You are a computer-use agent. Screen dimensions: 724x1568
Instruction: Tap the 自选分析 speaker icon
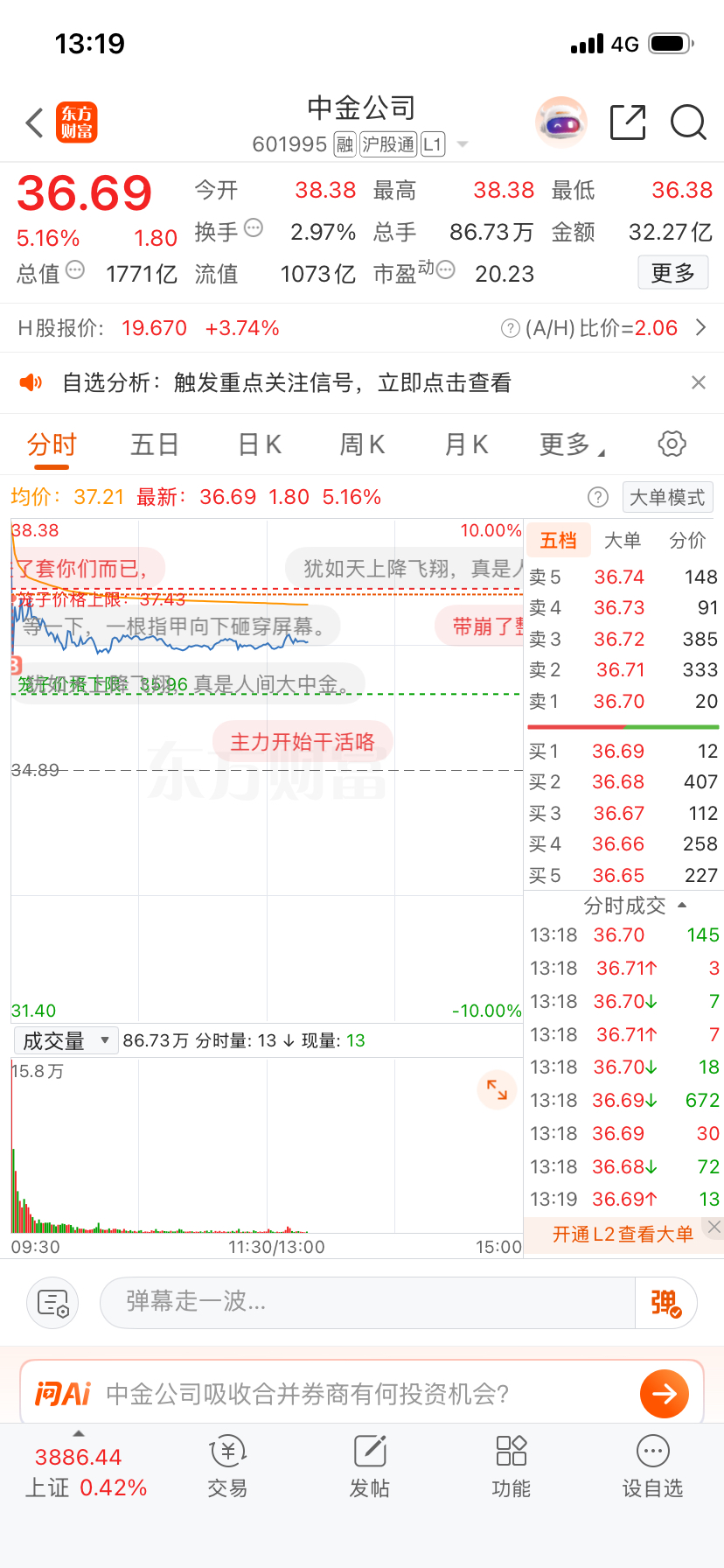pyautogui.click(x=31, y=382)
